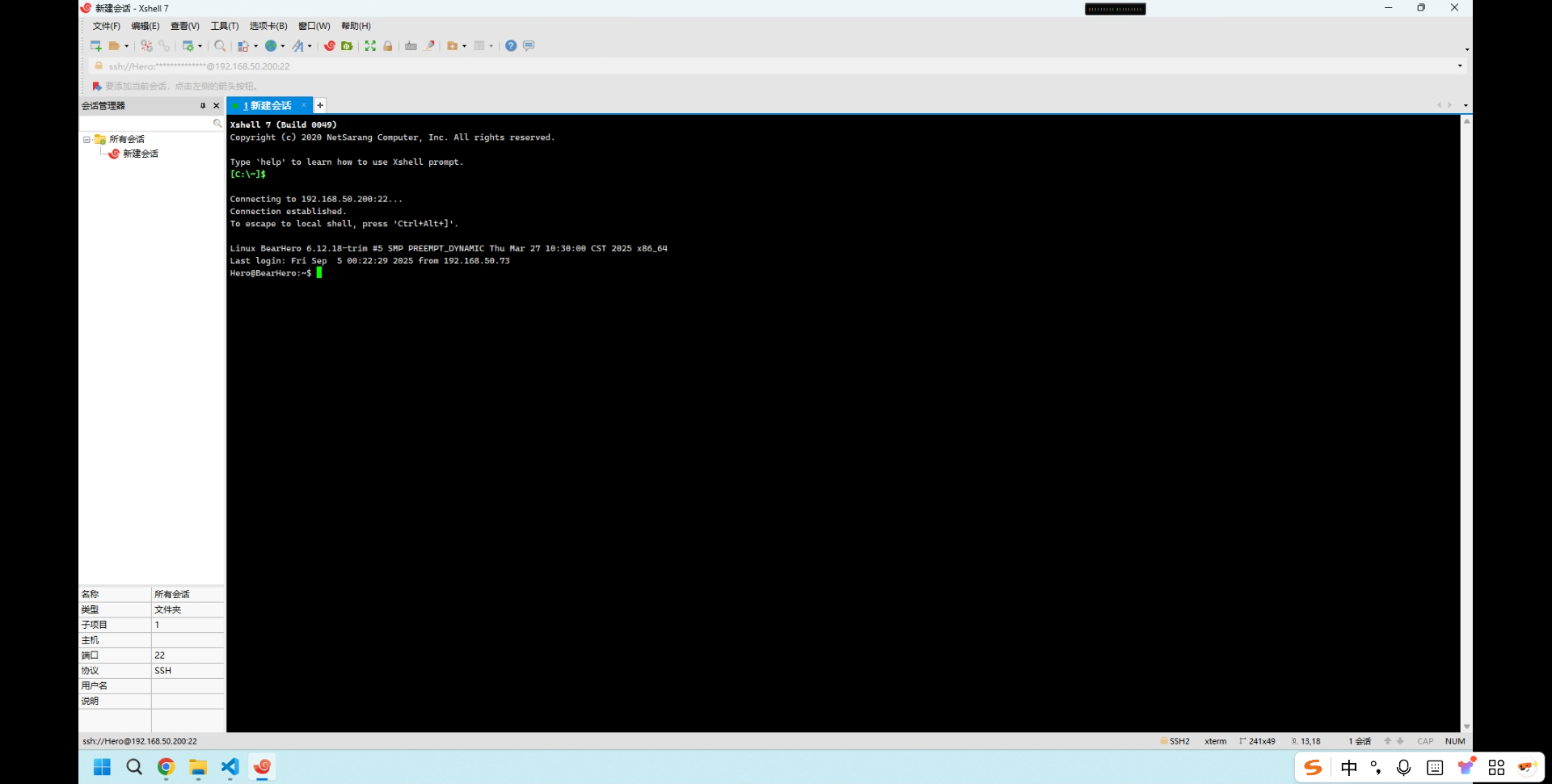Image resolution: width=1552 pixels, height=784 pixels.
Task: Open the 工具(T) menu
Action: click(x=224, y=26)
